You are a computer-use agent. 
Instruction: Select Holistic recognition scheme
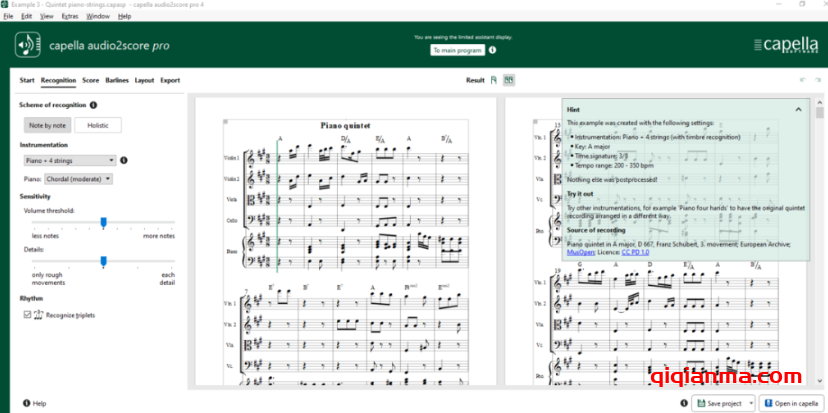(98, 125)
